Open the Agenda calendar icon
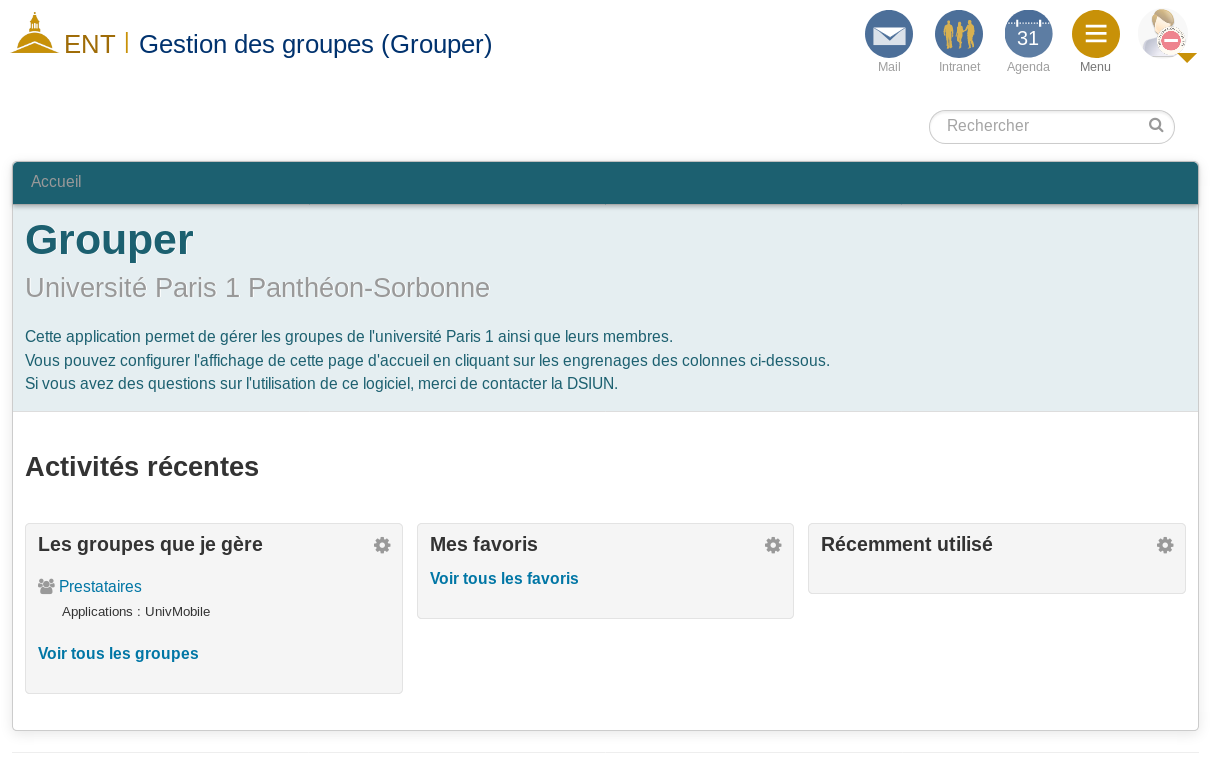 pyautogui.click(x=1028, y=35)
